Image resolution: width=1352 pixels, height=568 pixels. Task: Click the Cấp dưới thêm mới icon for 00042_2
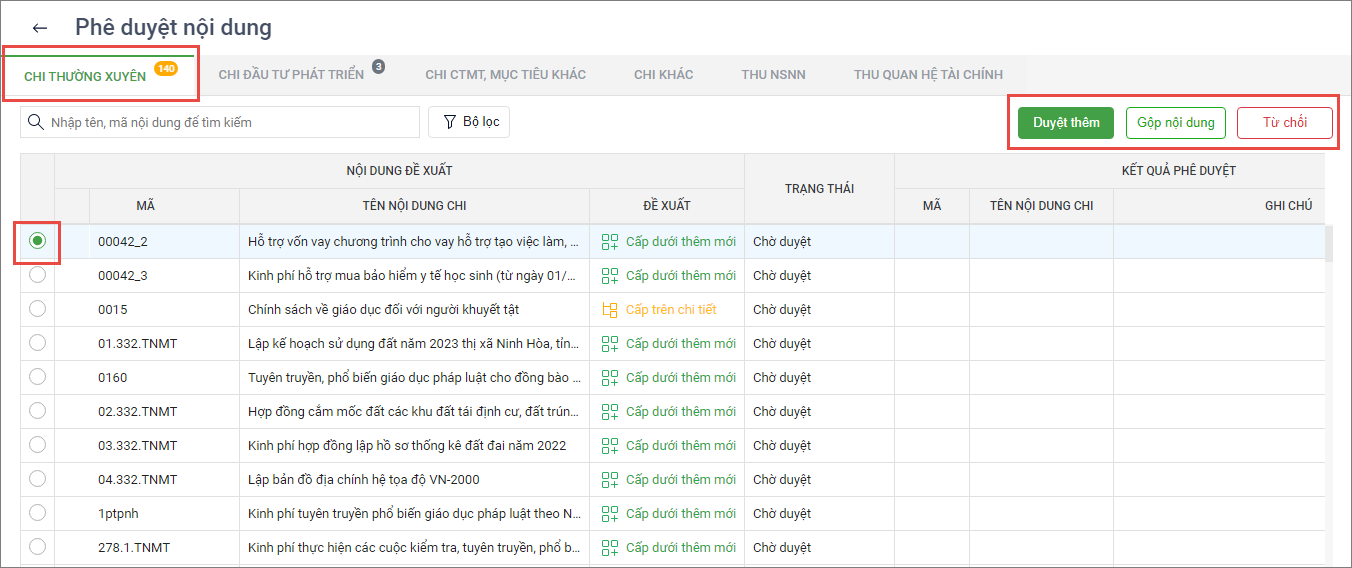click(610, 241)
